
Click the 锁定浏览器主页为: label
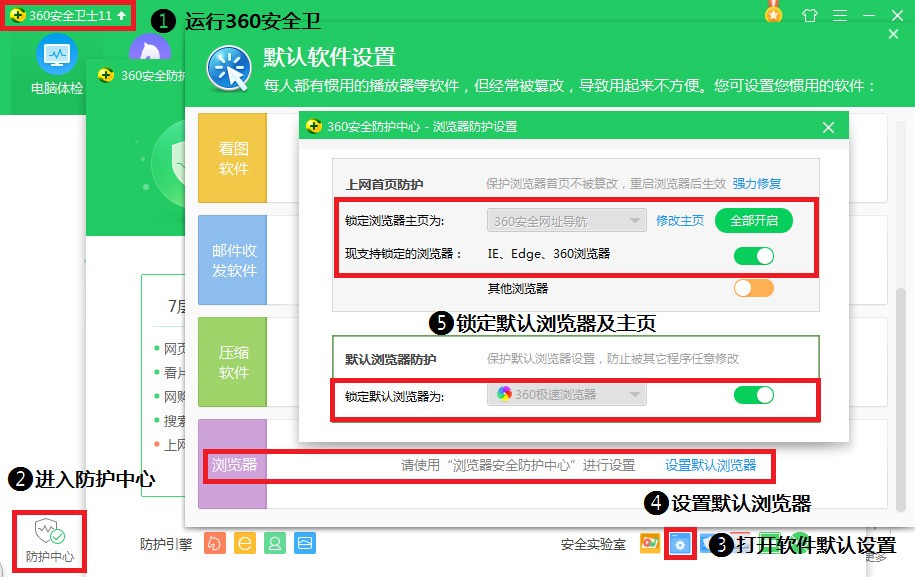click(394, 221)
